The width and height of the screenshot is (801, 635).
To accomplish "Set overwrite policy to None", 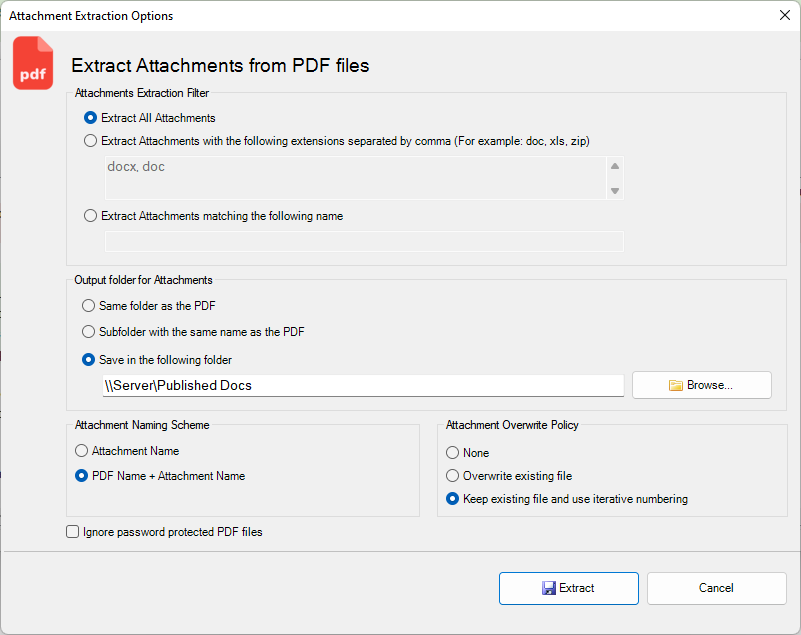I will (453, 453).
